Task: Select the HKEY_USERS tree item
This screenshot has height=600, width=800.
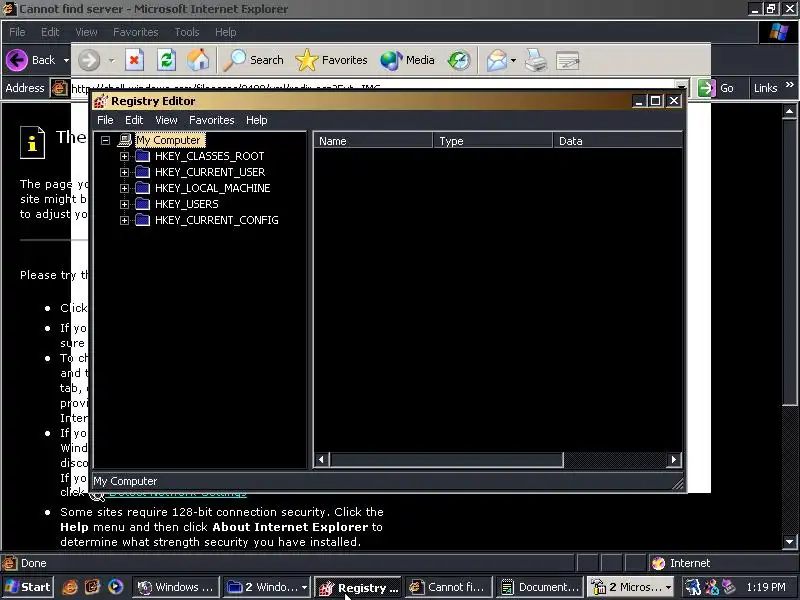Action: click(187, 204)
